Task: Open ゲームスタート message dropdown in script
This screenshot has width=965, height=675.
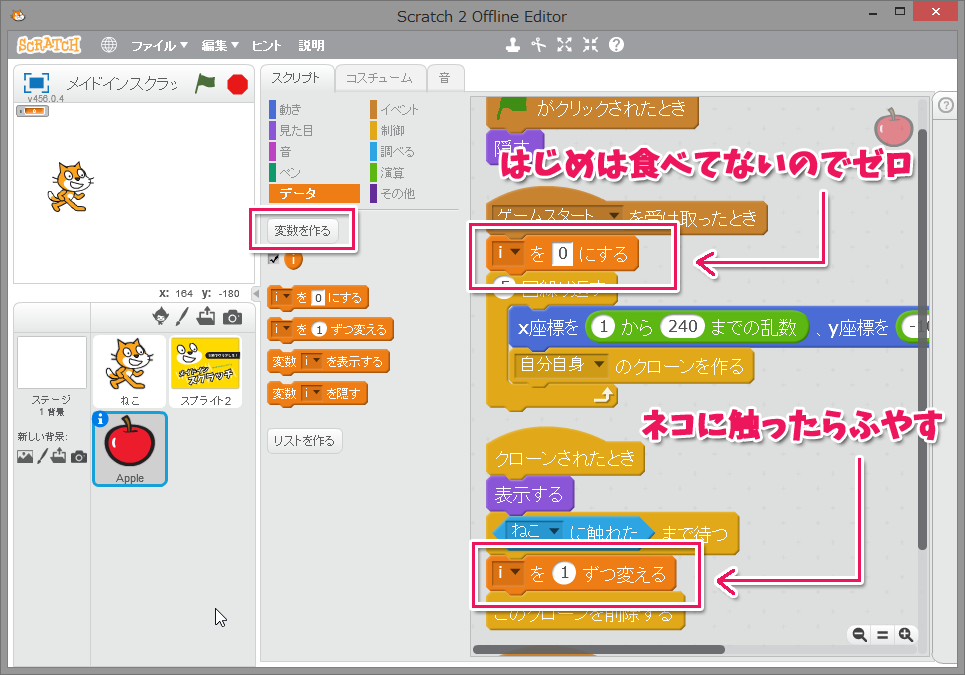Action: coord(558,216)
